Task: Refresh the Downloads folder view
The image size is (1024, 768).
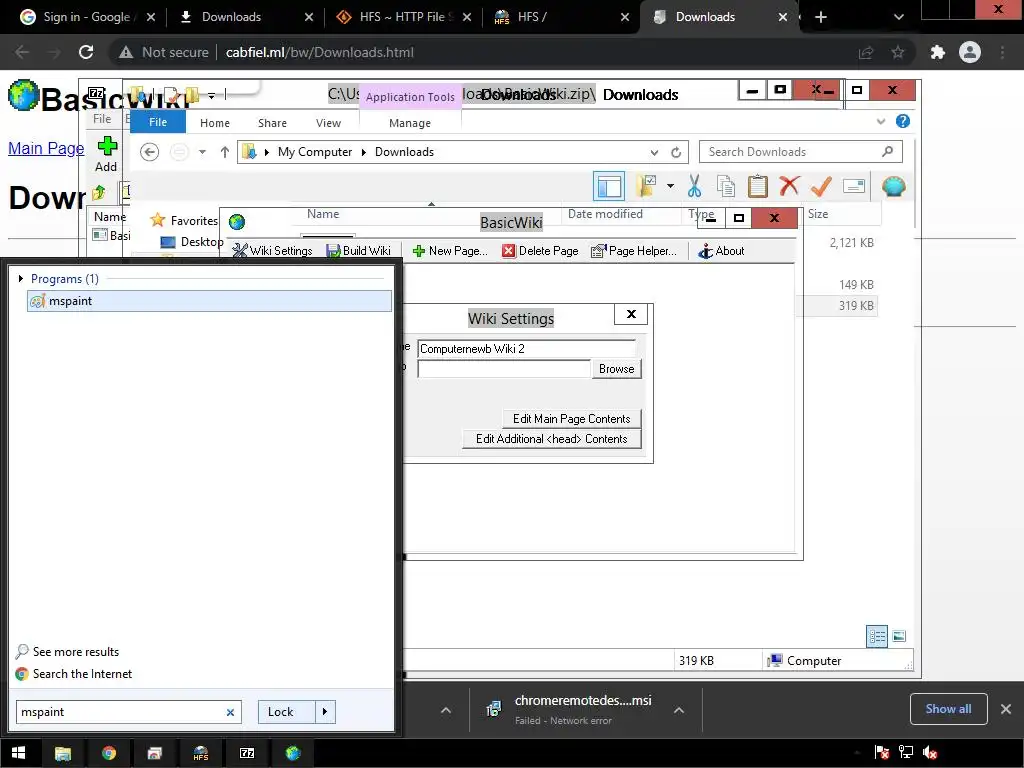Action: 676,153
